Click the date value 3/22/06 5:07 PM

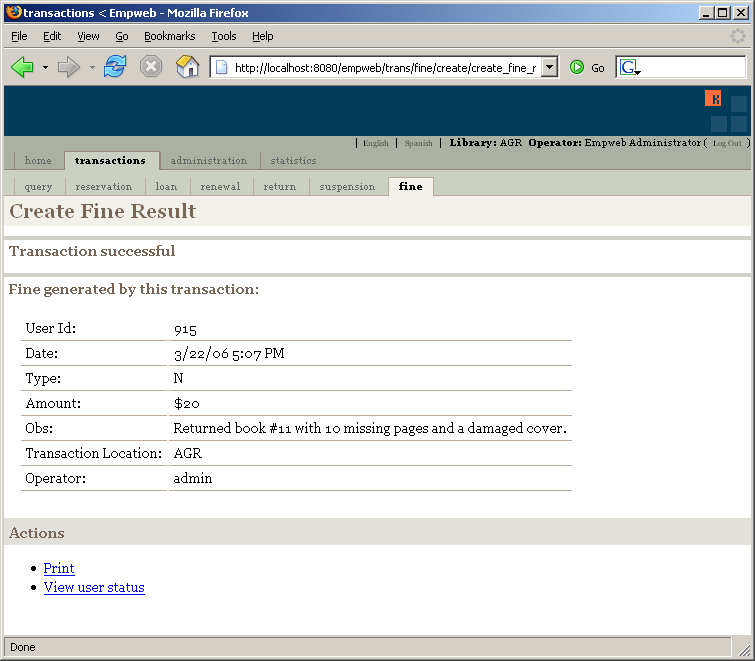229,354
